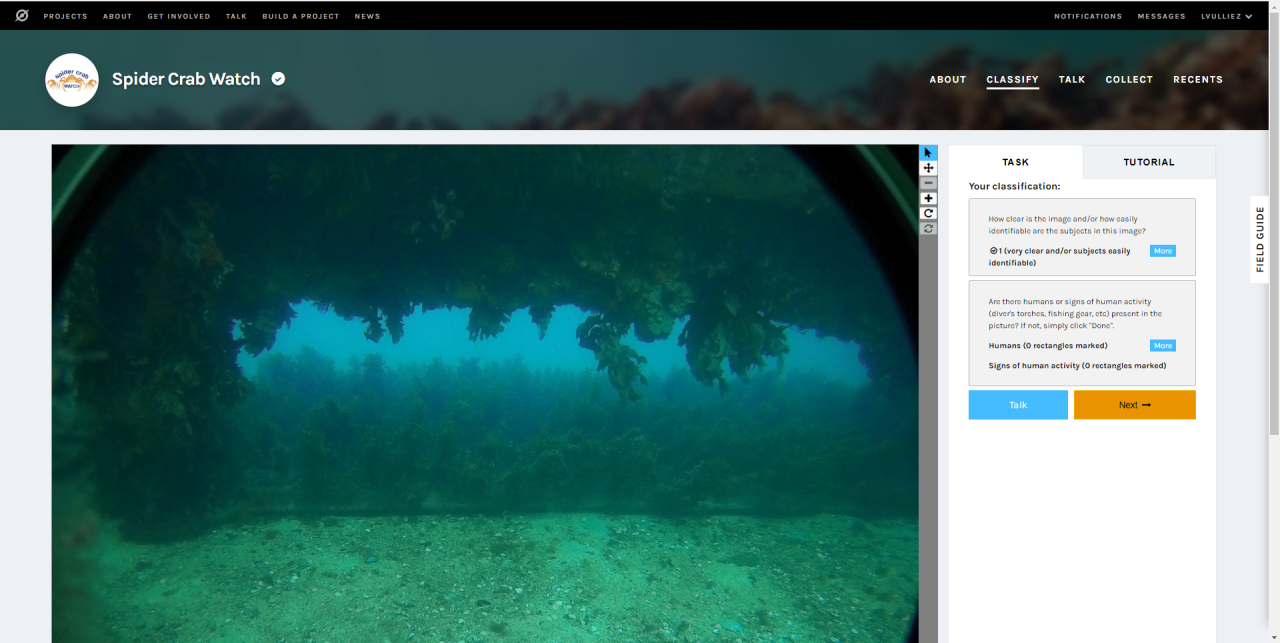Zoom out of the subject image
The width and height of the screenshot is (1280, 643).
928,183
